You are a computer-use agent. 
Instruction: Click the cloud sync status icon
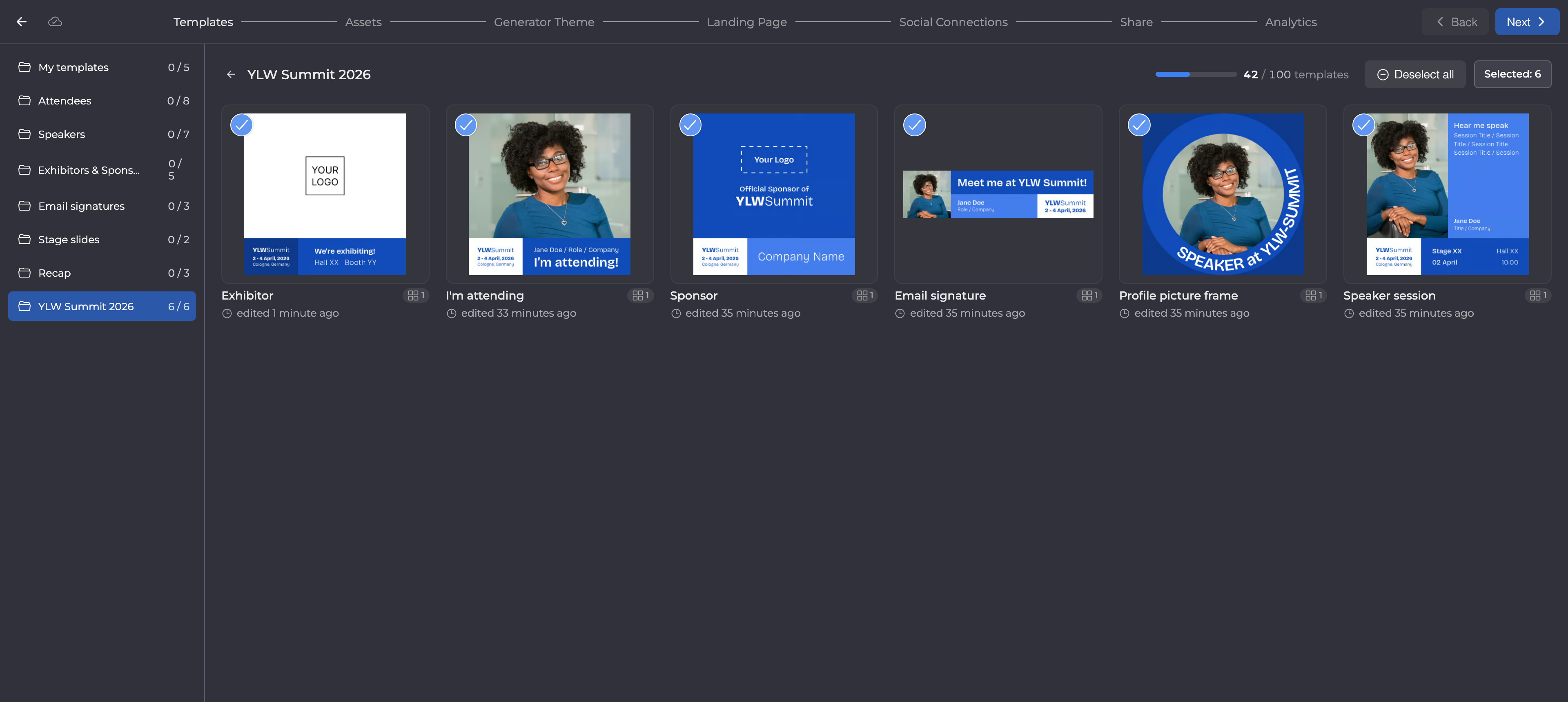point(55,22)
